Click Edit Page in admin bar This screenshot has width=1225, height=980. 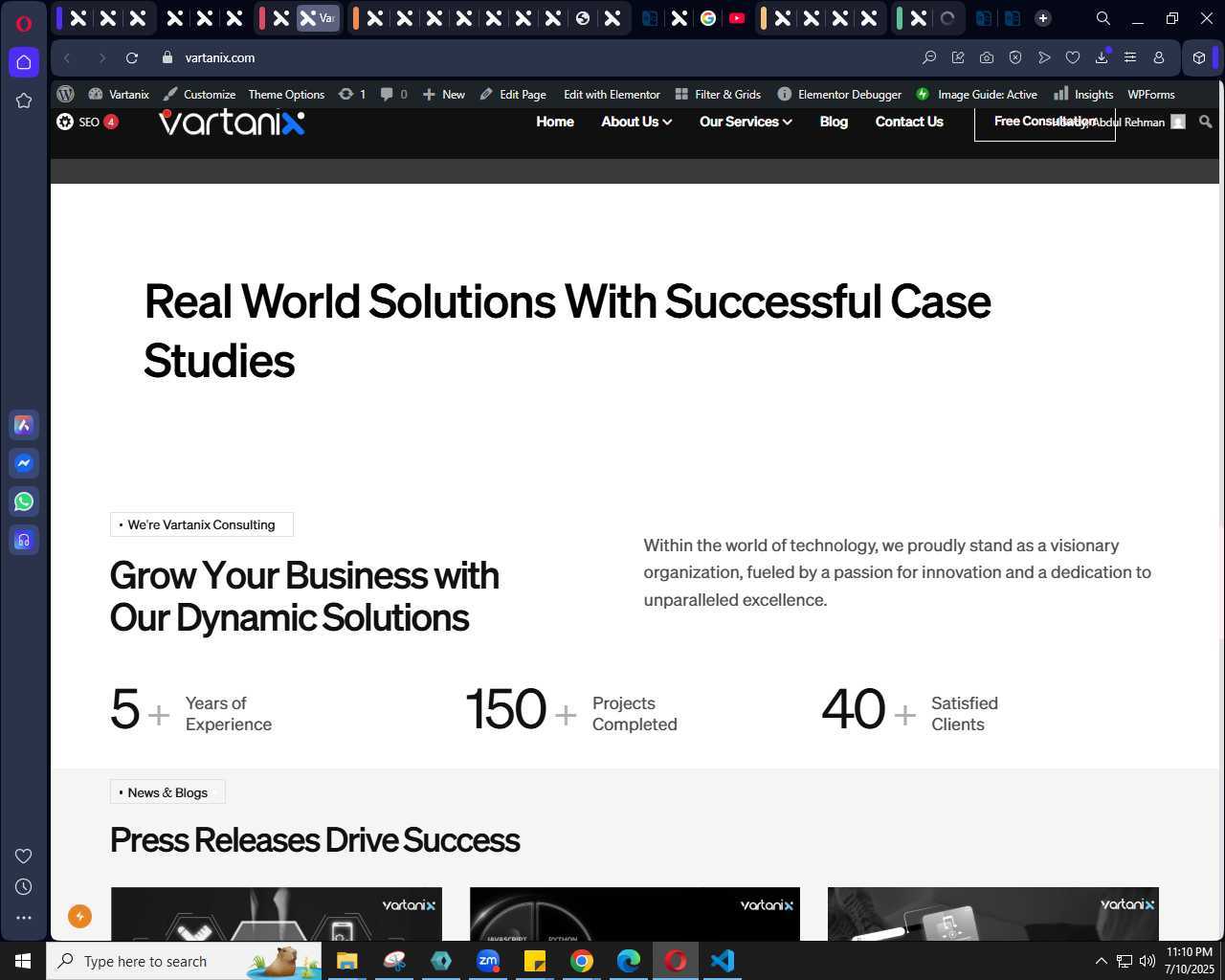pos(513,94)
